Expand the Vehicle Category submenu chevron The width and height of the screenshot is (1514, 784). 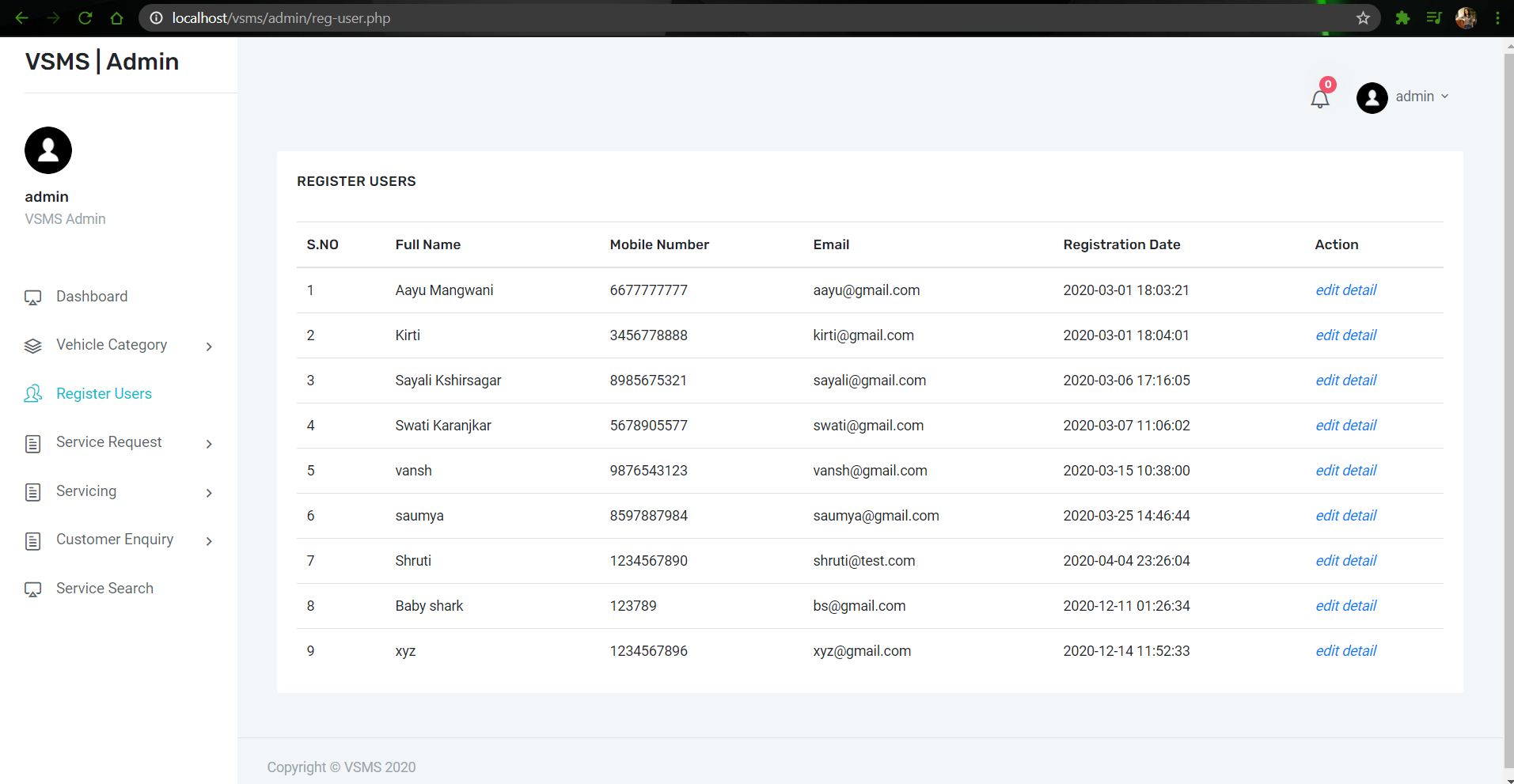pyautogui.click(x=209, y=347)
